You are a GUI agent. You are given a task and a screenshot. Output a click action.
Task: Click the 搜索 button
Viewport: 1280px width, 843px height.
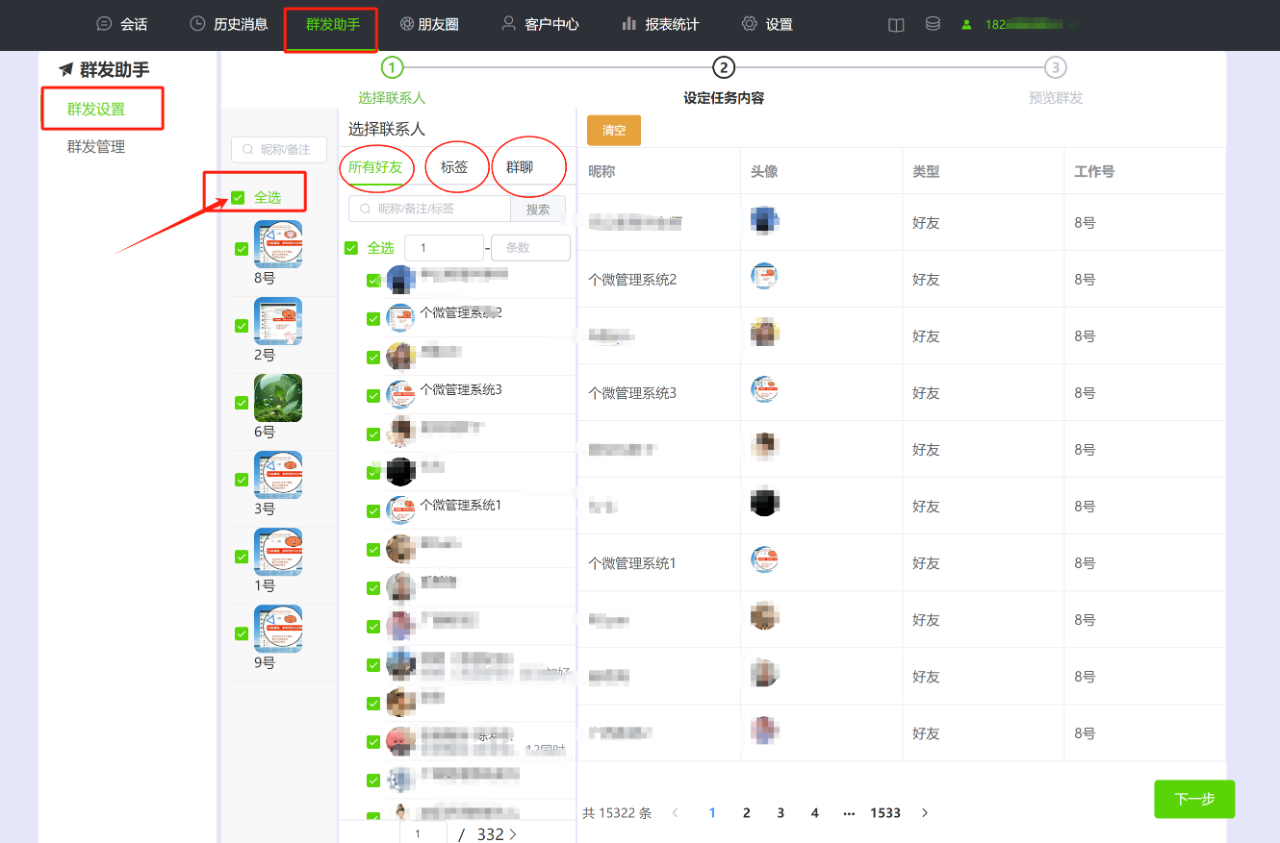click(x=538, y=209)
